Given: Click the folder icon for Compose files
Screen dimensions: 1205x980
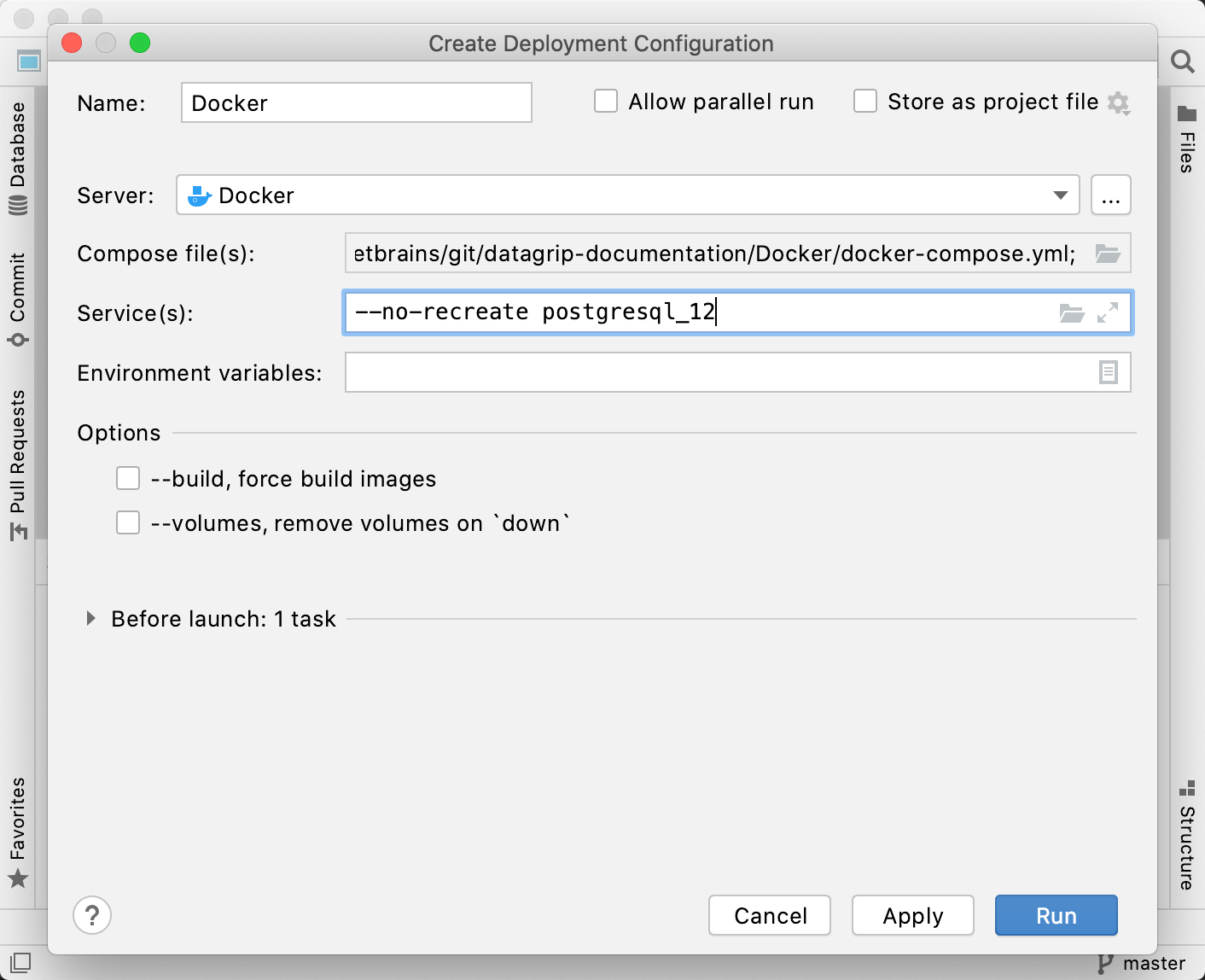Looking at the screenshot, I should click(x=1108, y=253).
